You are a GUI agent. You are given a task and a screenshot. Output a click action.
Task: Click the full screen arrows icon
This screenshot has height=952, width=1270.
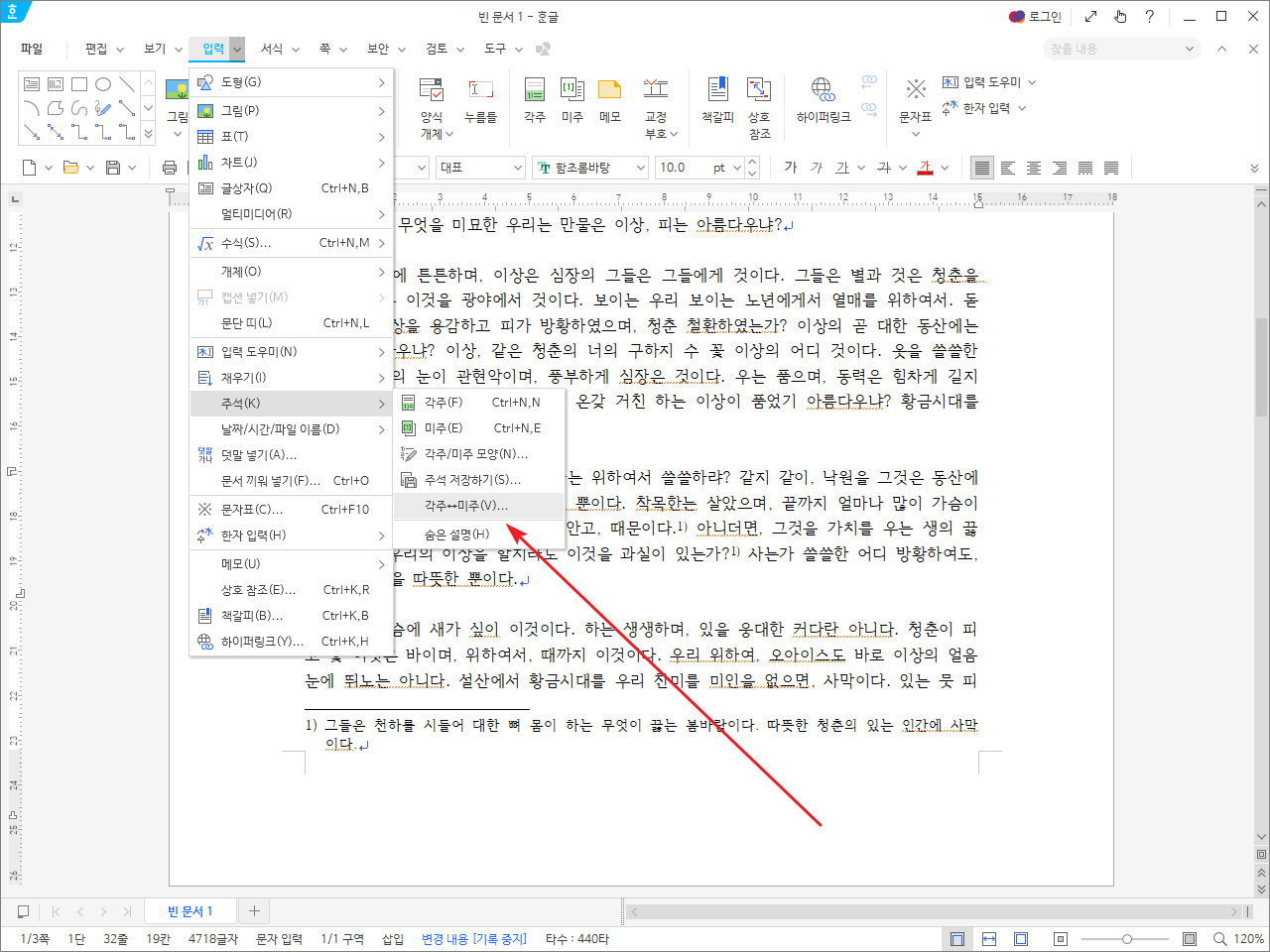click(1090, 17)
